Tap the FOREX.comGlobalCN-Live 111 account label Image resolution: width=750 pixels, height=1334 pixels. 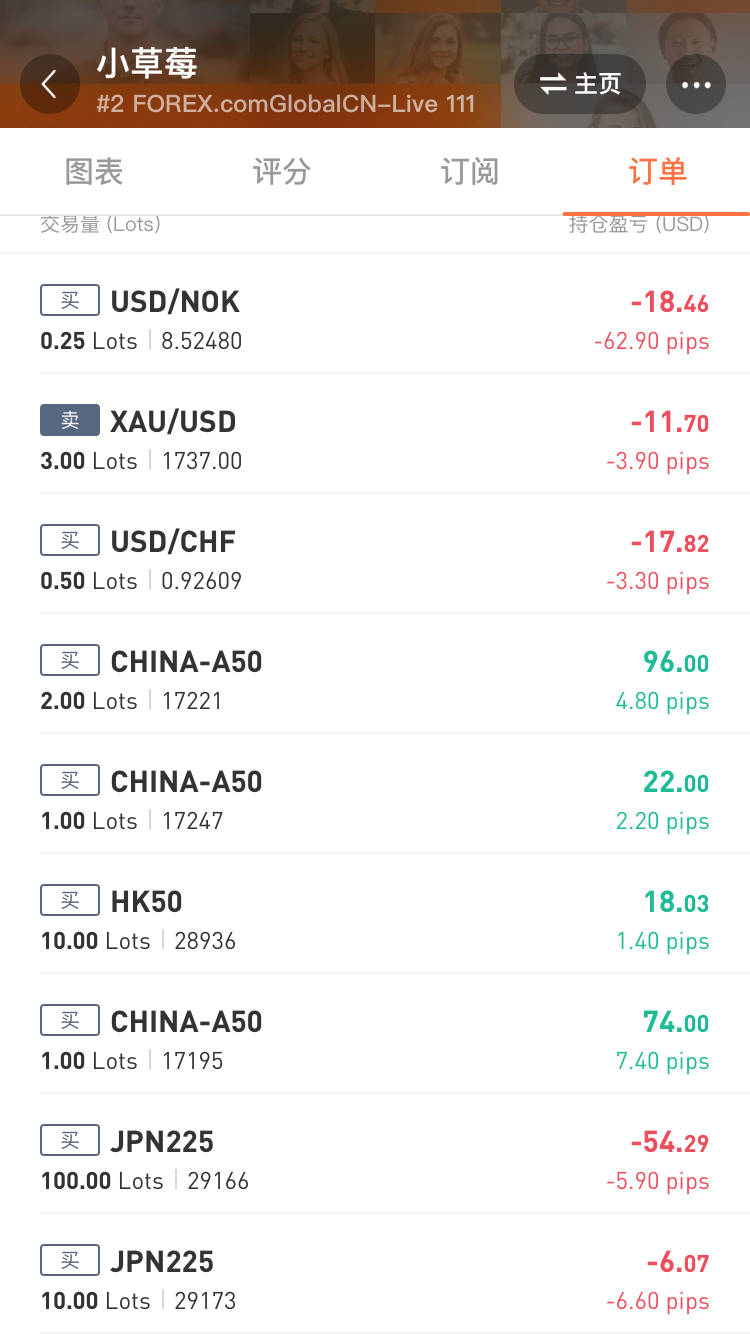pyautogui.click(x=286, y=104)
